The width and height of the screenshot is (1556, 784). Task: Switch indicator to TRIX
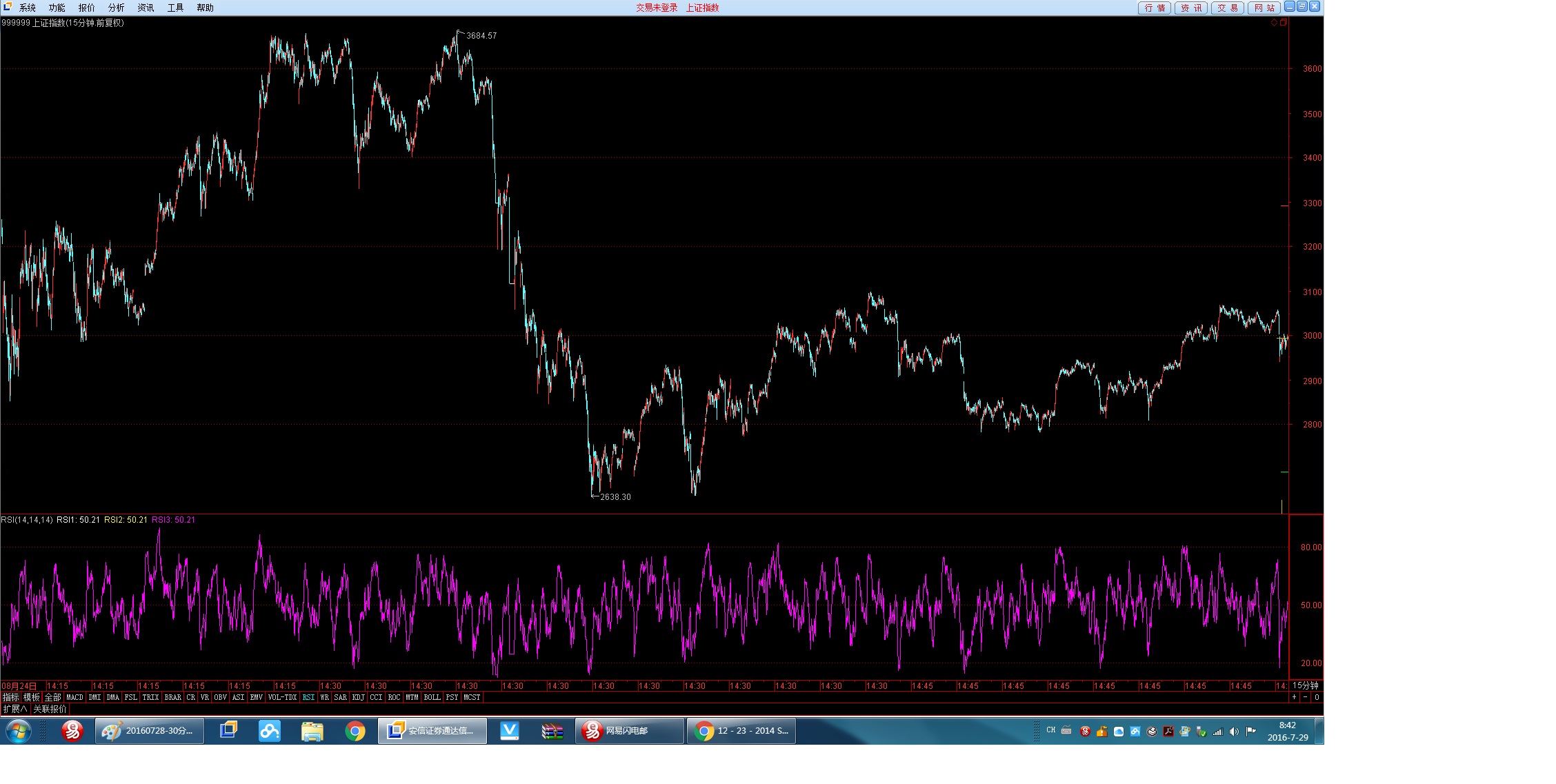[150, 697]
